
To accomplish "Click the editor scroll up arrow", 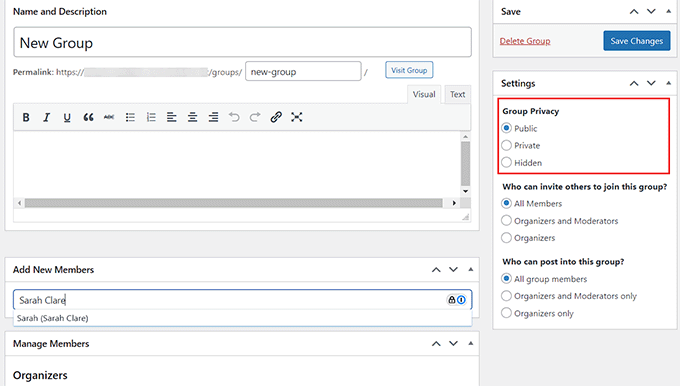I will tap(465, 137).
